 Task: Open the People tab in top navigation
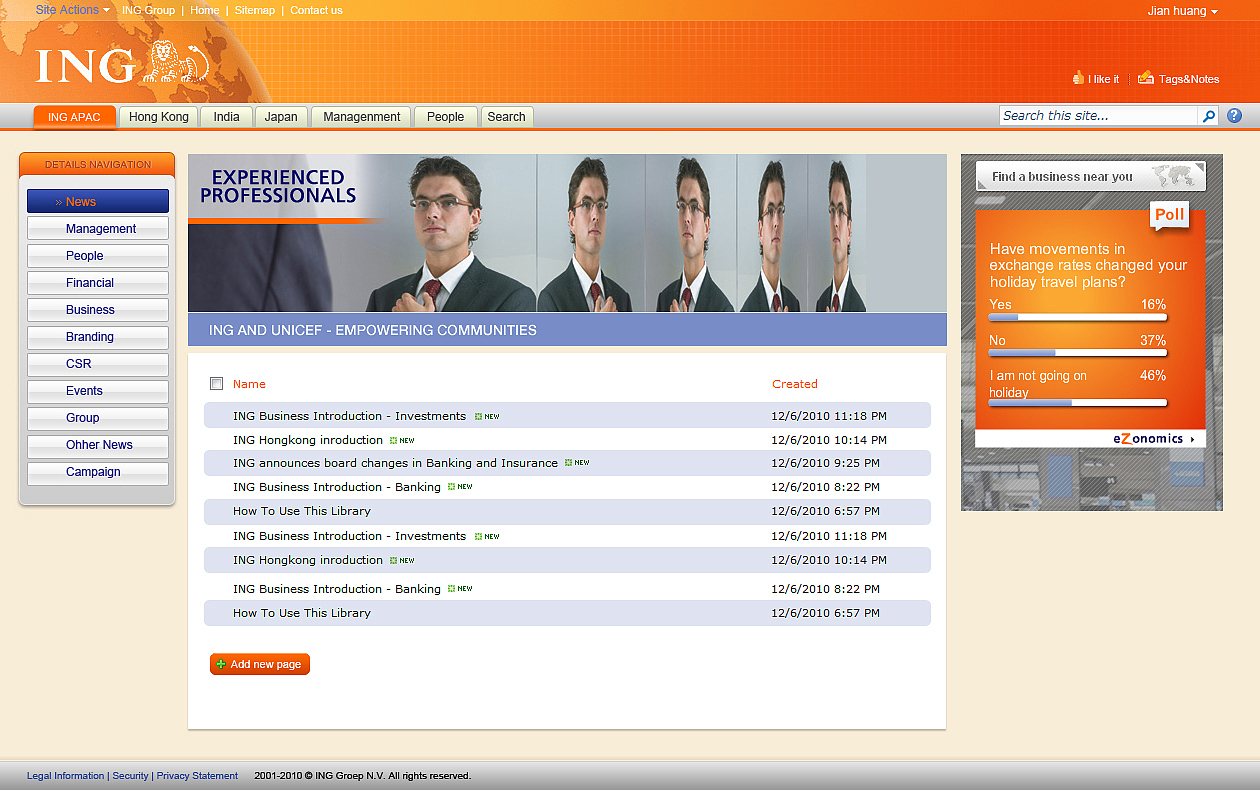pyautogui.click(x=446, y=117)
